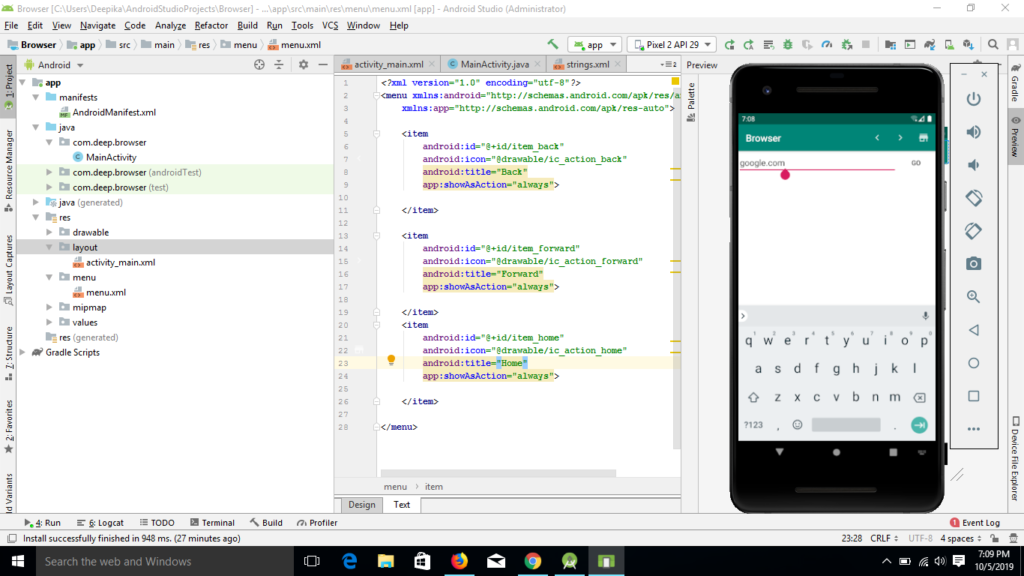The height and width of the screenshot is (576, 1024).
Task: Open Firefox from the Windows taskbar
Action: pyautogui.click(x=460, y=561)
